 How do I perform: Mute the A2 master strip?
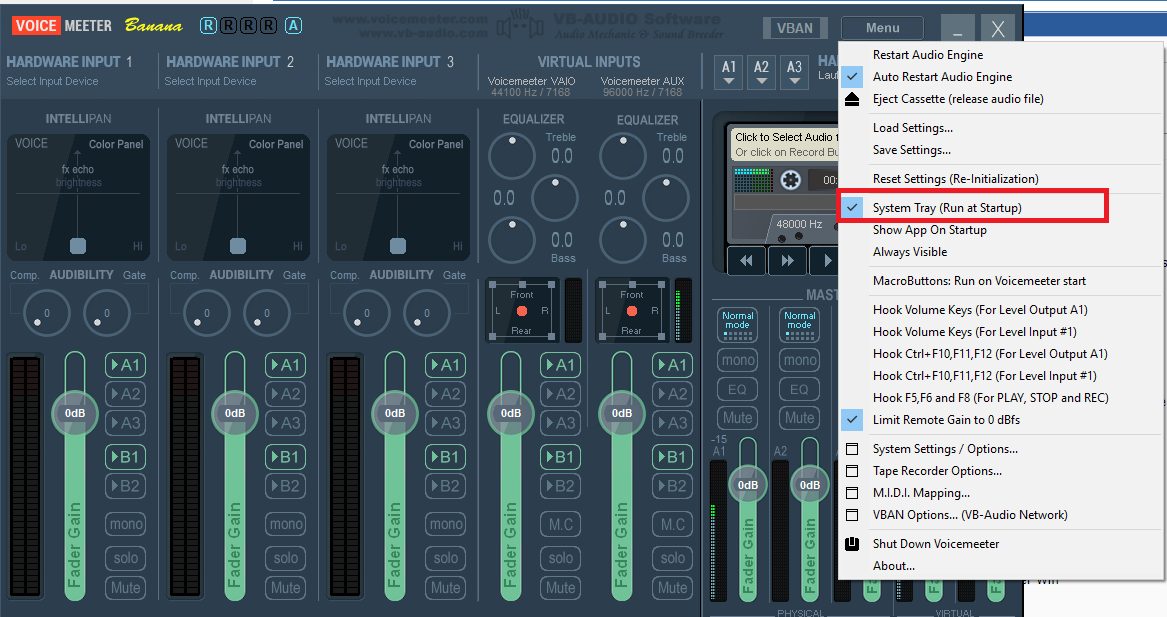[x=799, y=418]
